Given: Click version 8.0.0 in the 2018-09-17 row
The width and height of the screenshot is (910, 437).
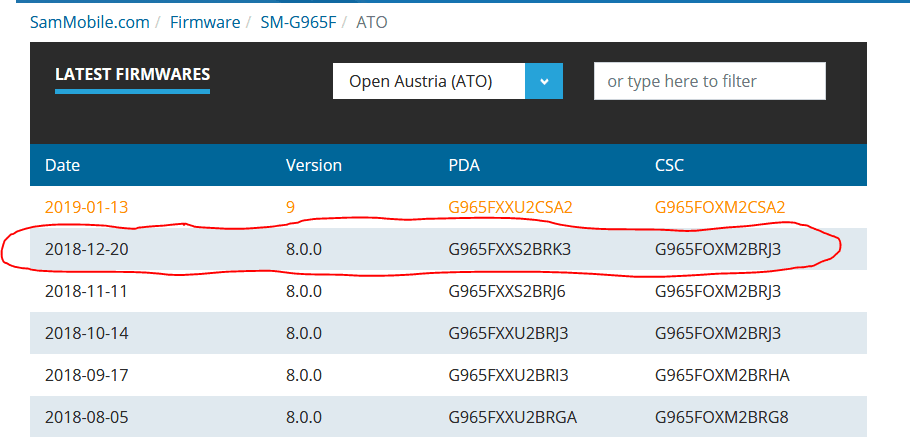Looking at the screenshot, I should pos(304,375).
